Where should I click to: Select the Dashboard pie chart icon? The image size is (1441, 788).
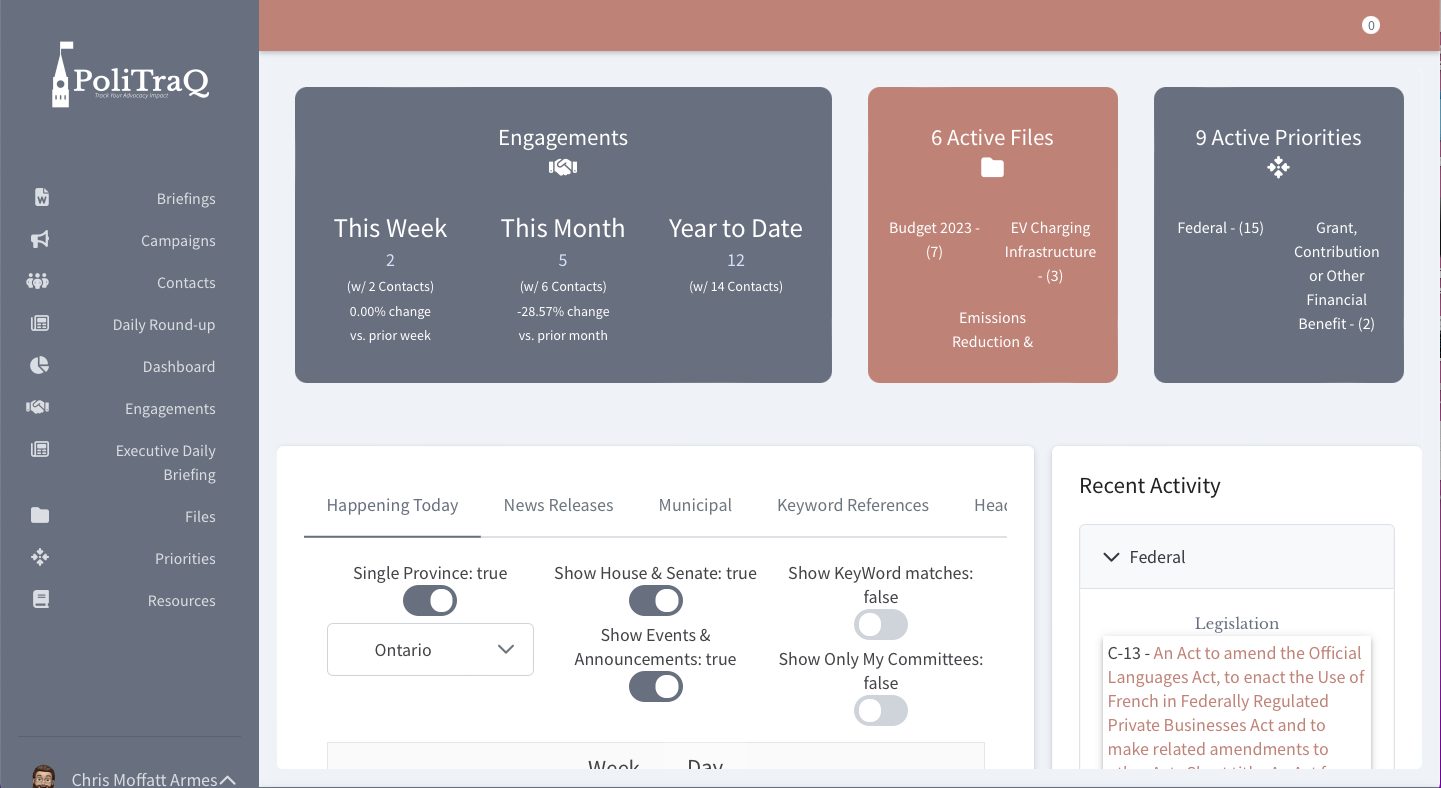pyautogui.click(x=39, y=366)
